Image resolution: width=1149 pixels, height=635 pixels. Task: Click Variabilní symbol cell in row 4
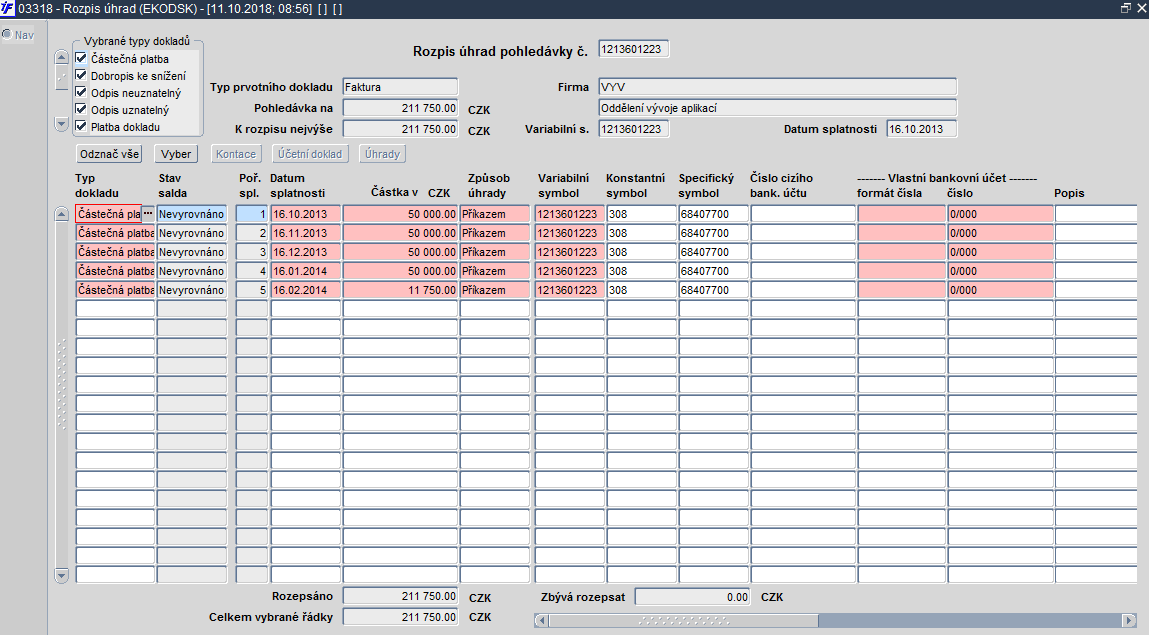click(x=569, y=271)
